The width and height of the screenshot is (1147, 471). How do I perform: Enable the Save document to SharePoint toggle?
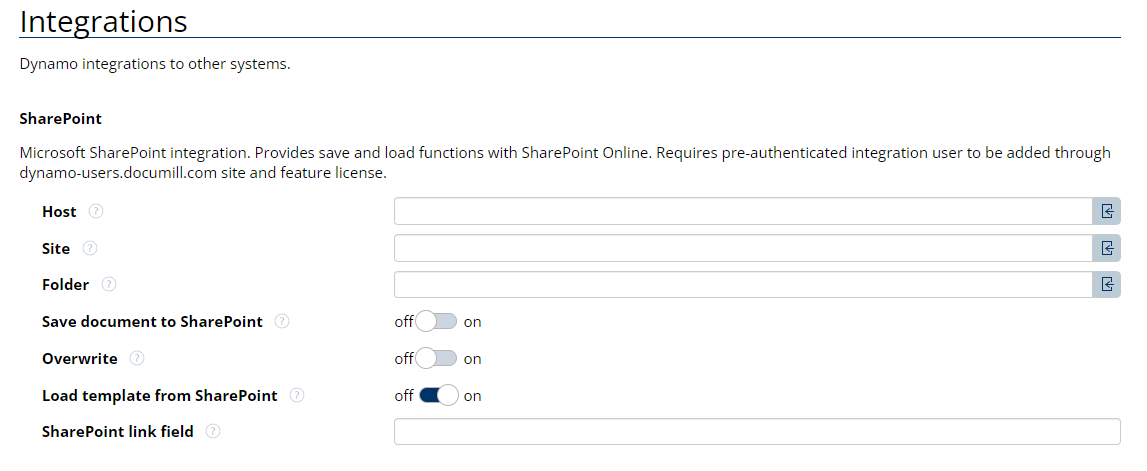(x=437, y=322)
